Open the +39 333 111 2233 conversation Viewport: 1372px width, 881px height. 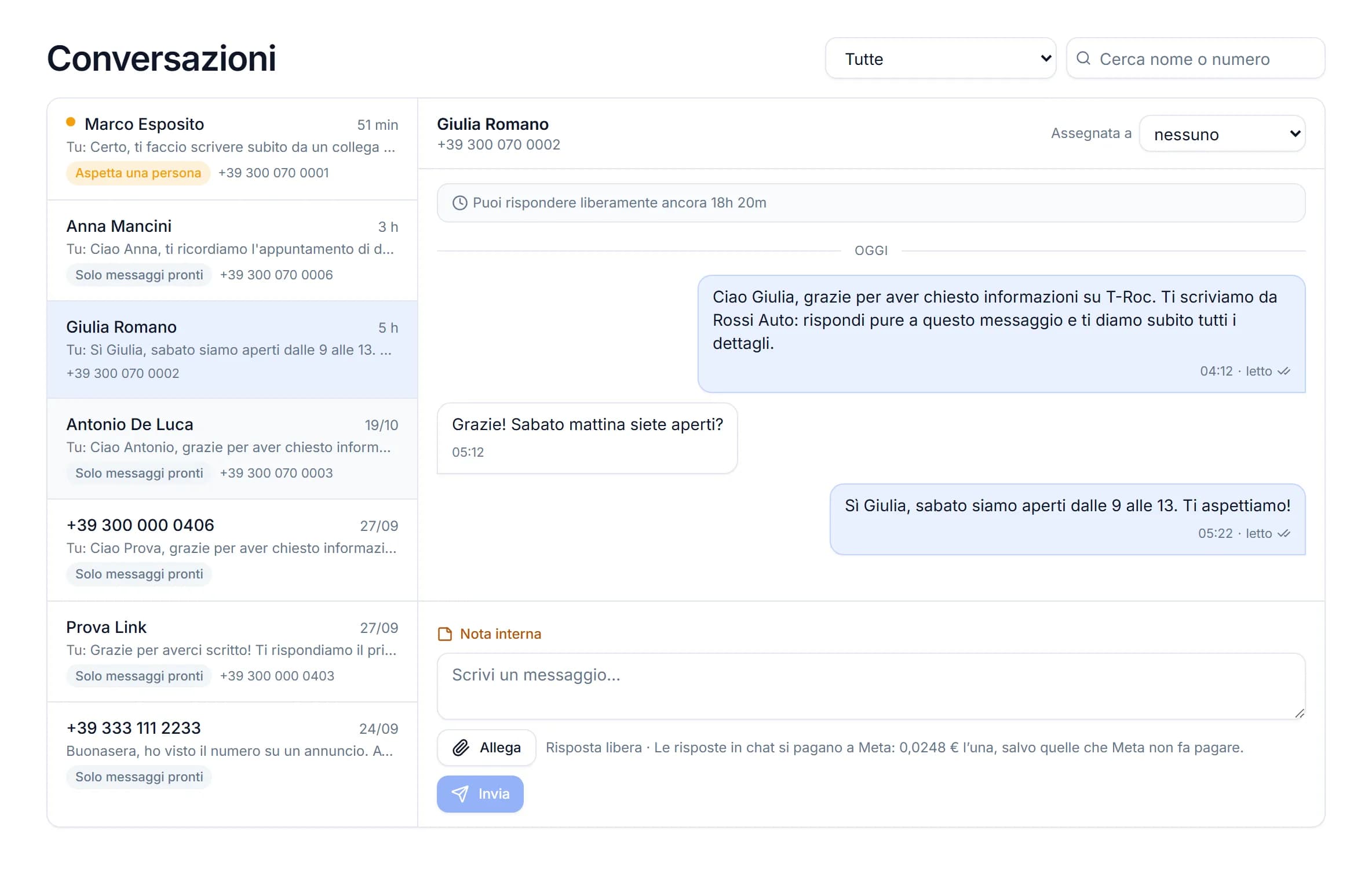pos(232,753)
